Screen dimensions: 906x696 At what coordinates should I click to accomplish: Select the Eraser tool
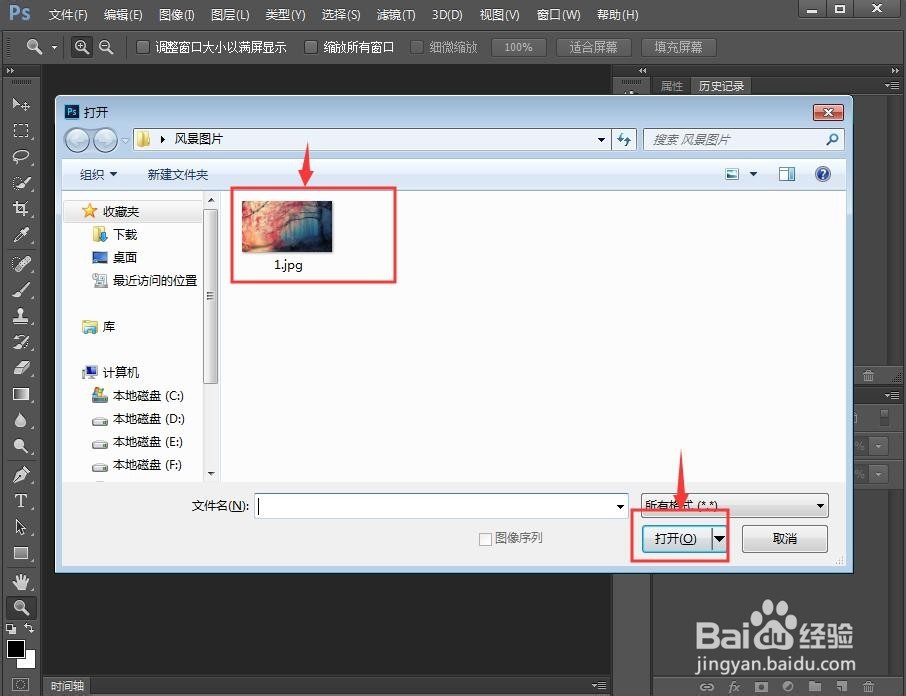click(21, 369)
